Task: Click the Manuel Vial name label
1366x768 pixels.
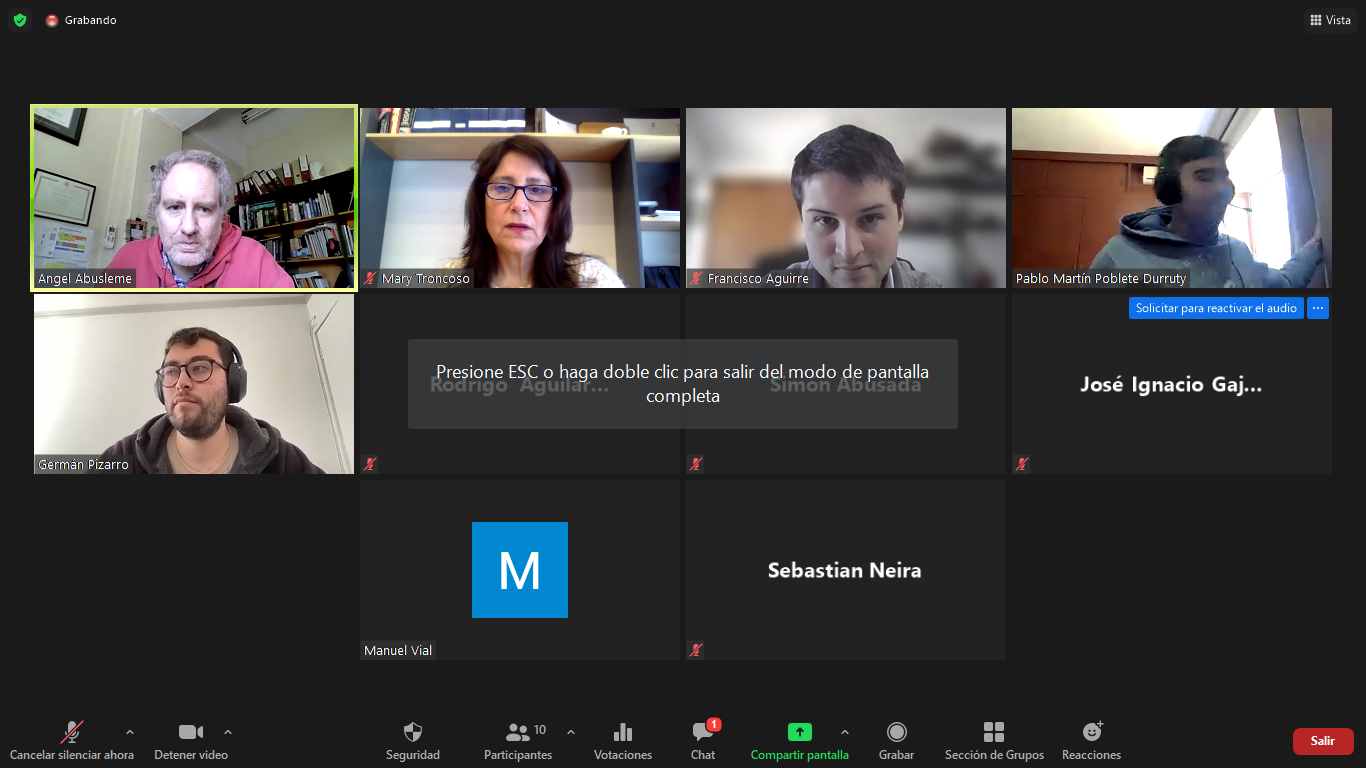Action: [398, 650]
